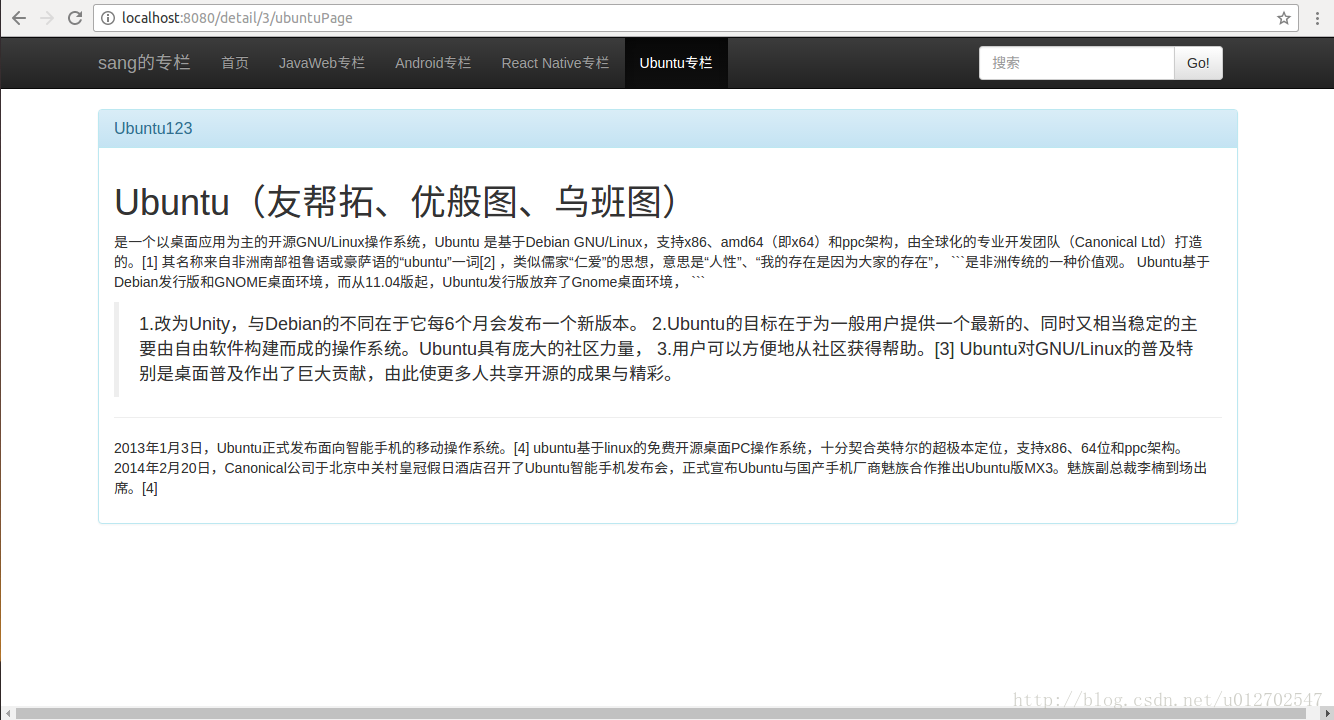Click the active Ubuntu专栏 nav item
The height and width of the screenshot is (720, 1334).
(676, 63)
